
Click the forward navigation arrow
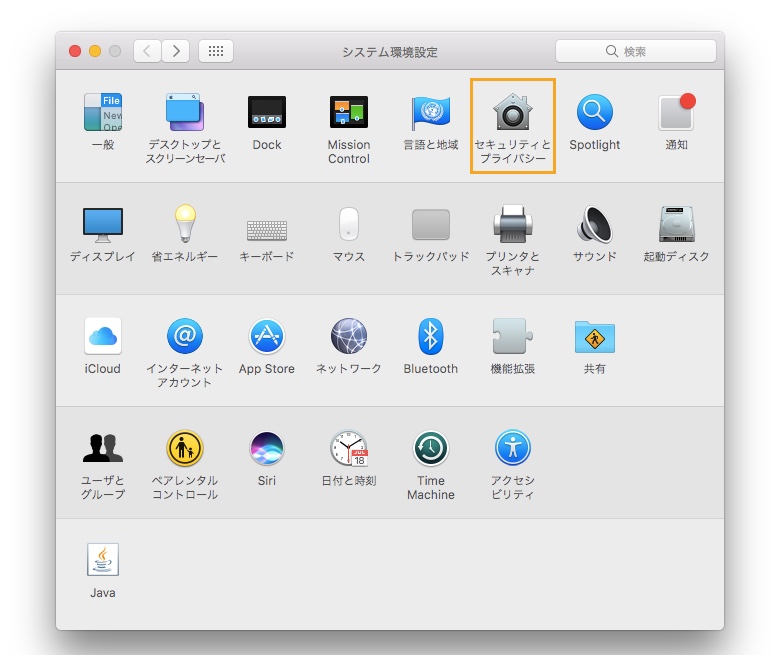point(176,51)
